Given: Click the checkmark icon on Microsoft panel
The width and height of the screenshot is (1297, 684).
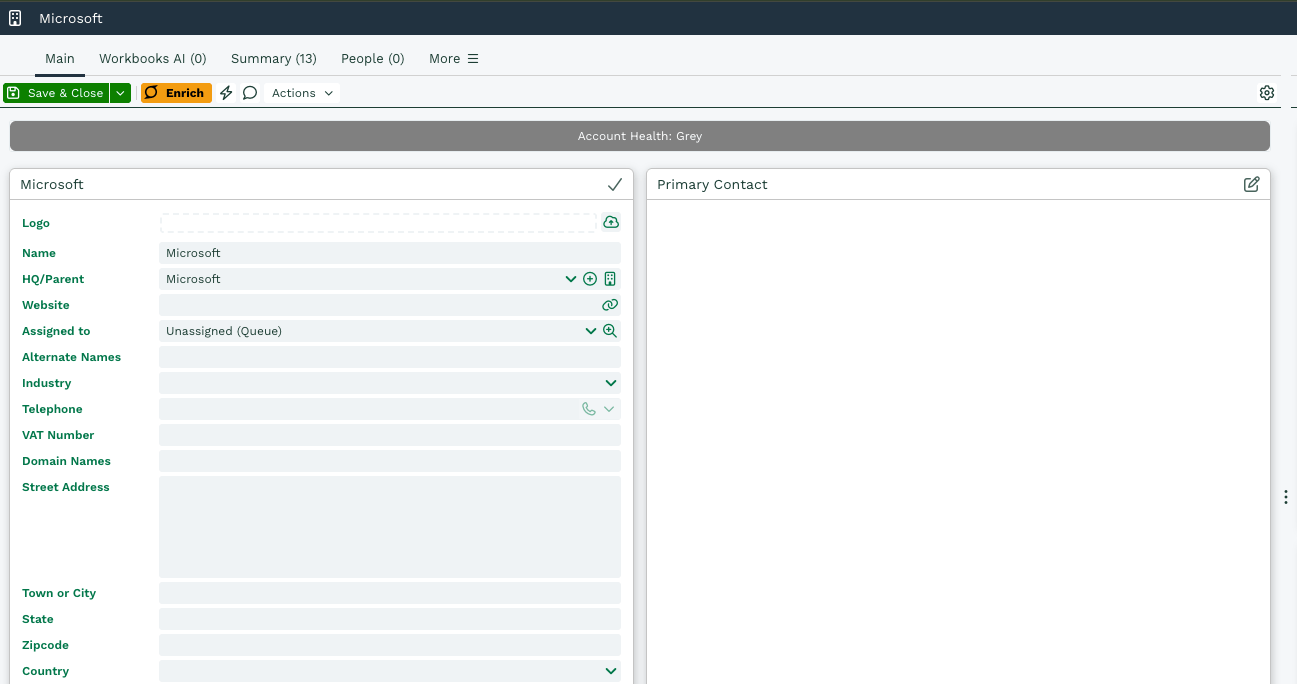Looking at the screenshot, I should (x=615, y=184).
